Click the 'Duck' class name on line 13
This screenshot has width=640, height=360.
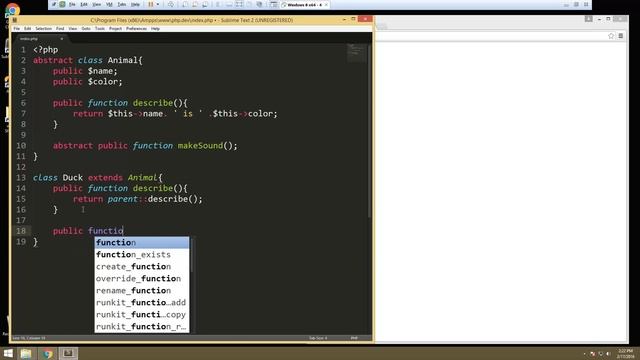pyautogui.click(x=73, y=178)
